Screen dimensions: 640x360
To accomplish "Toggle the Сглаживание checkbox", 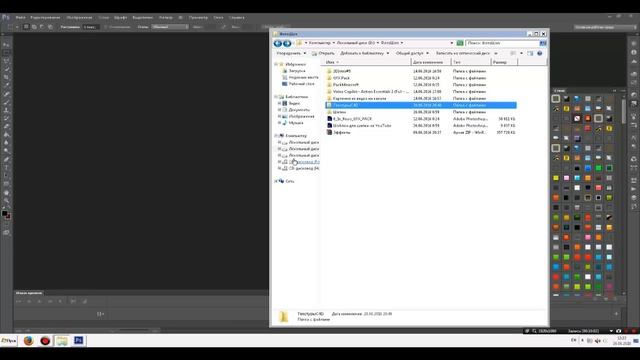I will click(x=106, y=27).
